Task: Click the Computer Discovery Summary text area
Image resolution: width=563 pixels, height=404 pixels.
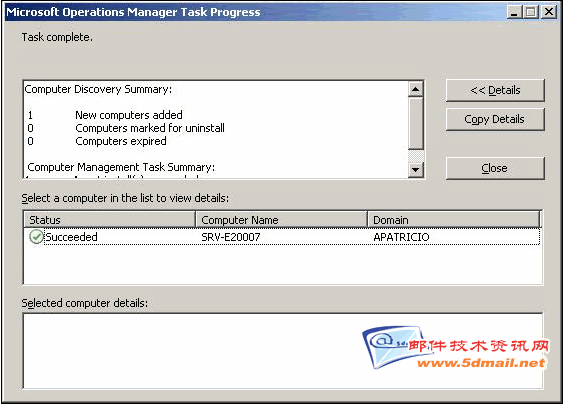Action: 216,129
